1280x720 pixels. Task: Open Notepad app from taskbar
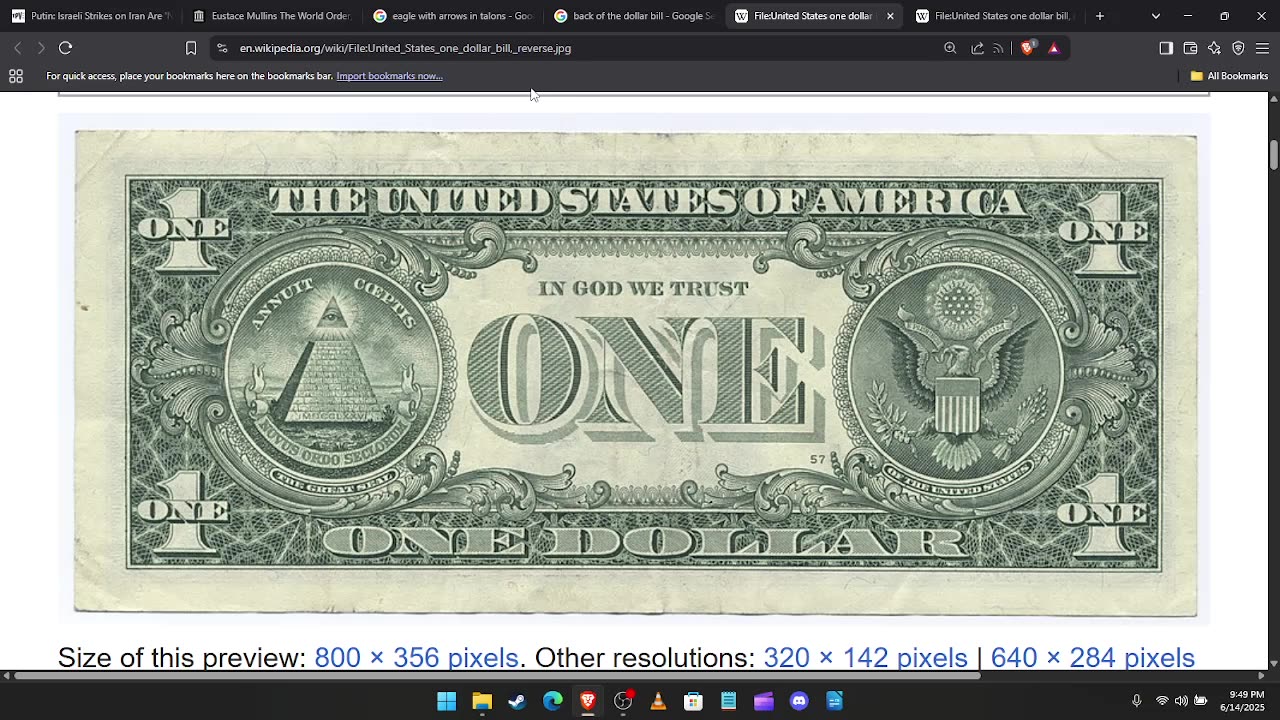point(729,701)
